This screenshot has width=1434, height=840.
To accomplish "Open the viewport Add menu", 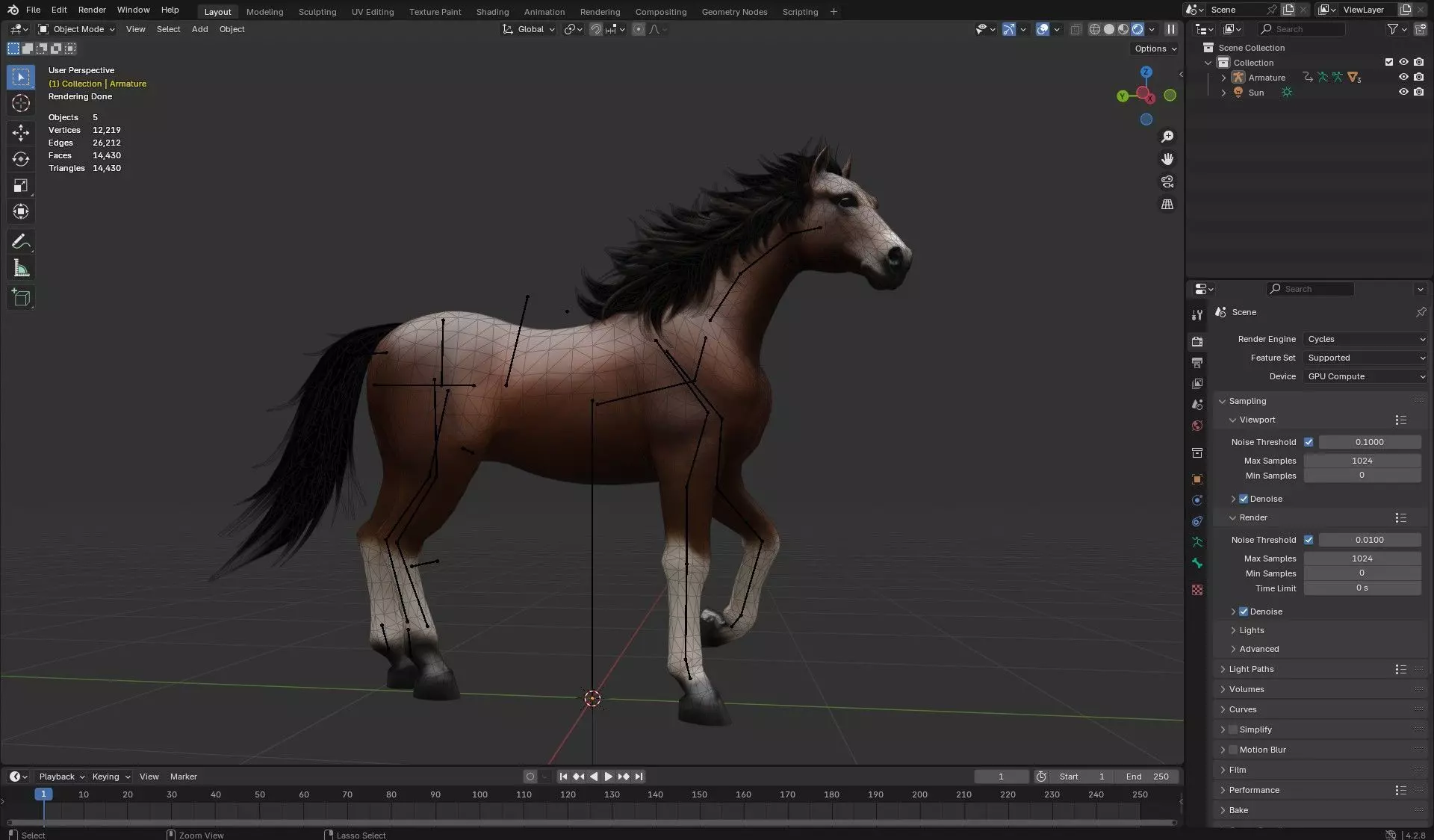I will pos(199,29).
